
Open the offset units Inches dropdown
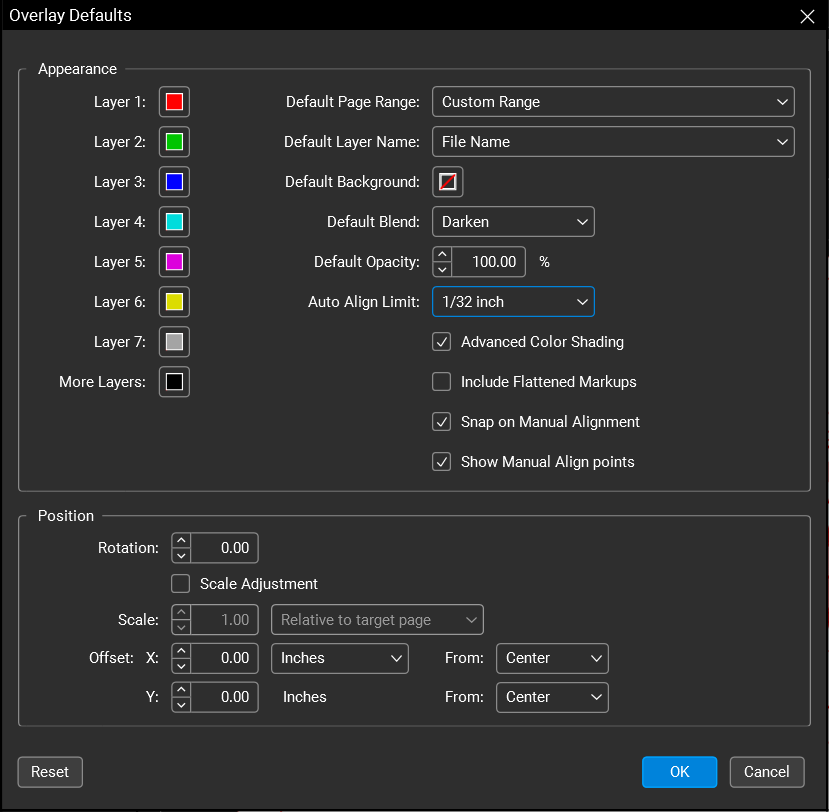click(x=340, y=658)
